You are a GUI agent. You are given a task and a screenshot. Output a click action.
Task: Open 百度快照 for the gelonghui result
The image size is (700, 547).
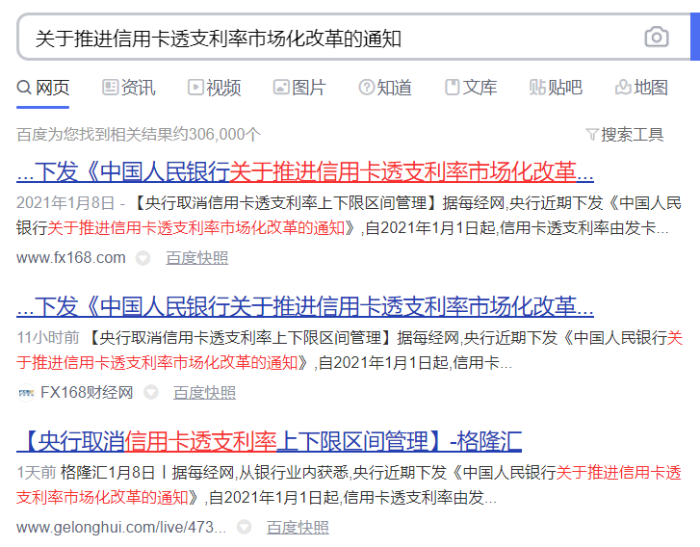298,527
